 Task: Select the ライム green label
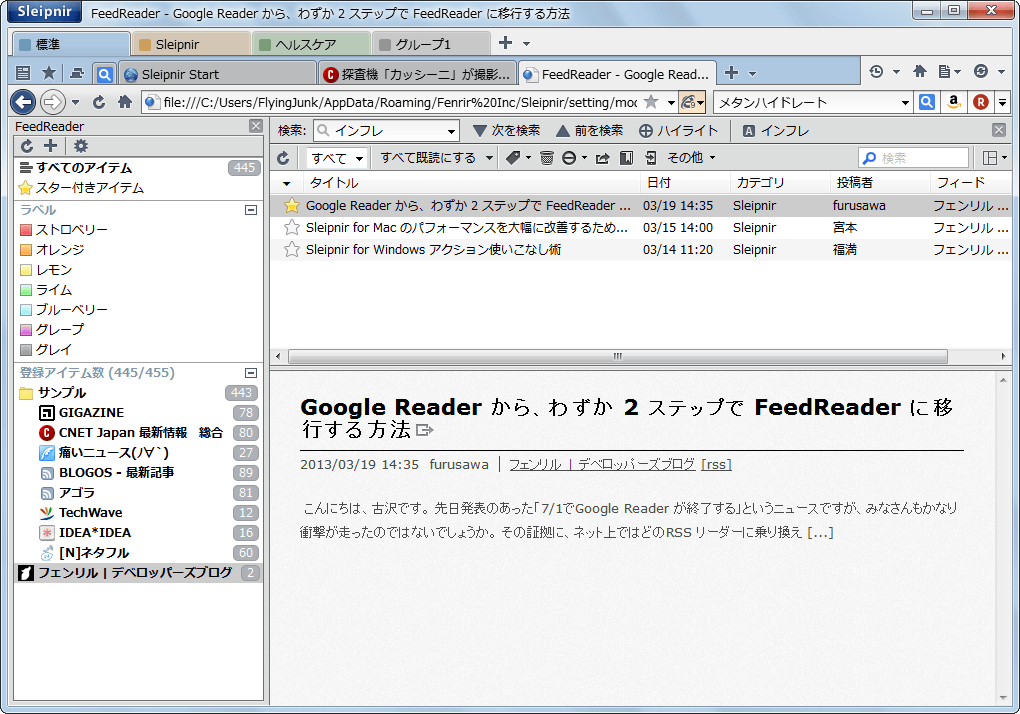tap(46, 290)
